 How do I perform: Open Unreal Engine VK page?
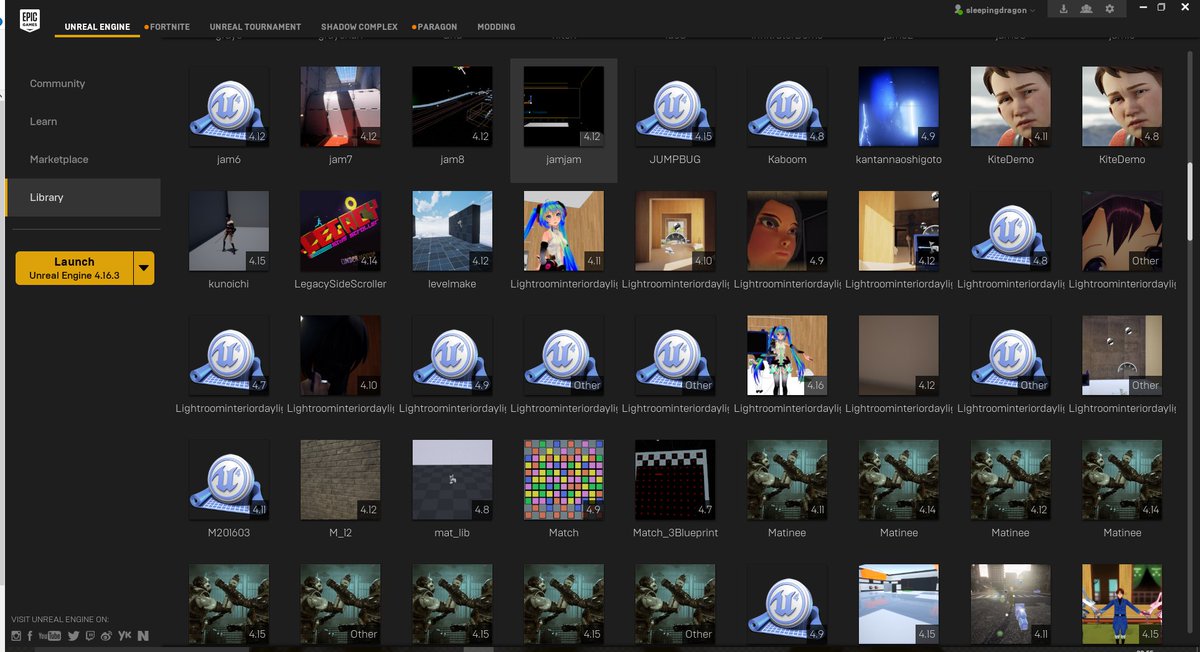click(125, 636)
